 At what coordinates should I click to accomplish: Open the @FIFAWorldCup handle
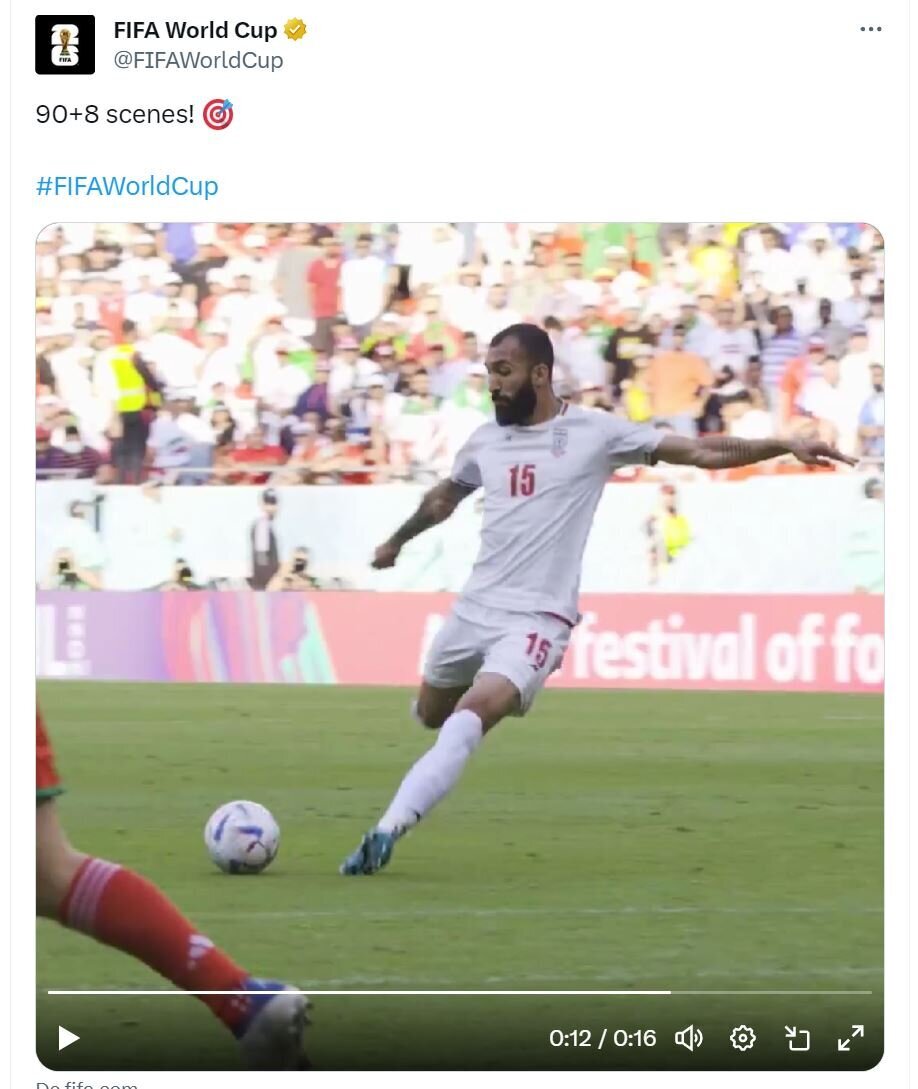pos(198,60)
